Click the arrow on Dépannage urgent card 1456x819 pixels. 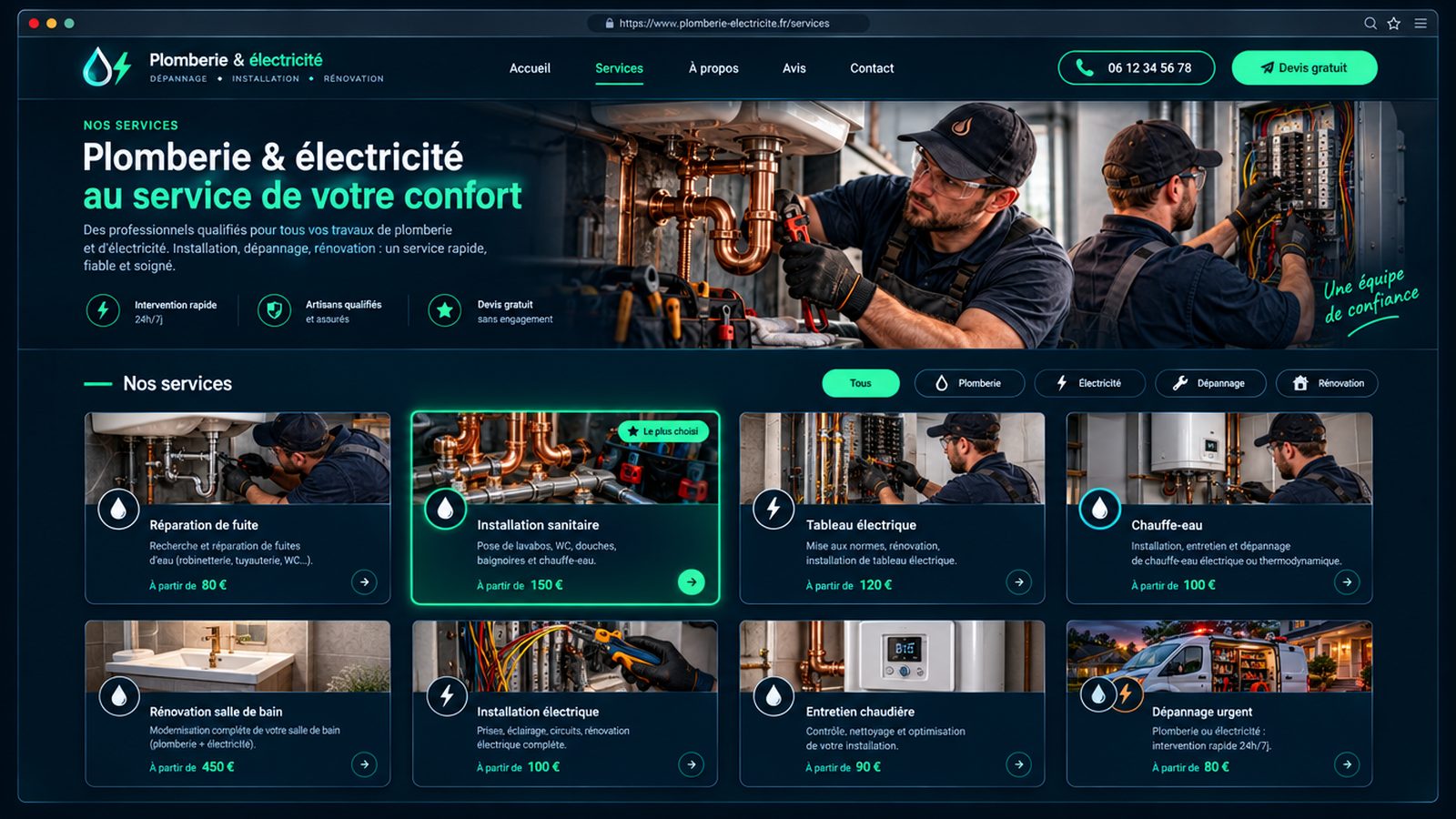click(x=1347, y=764)
